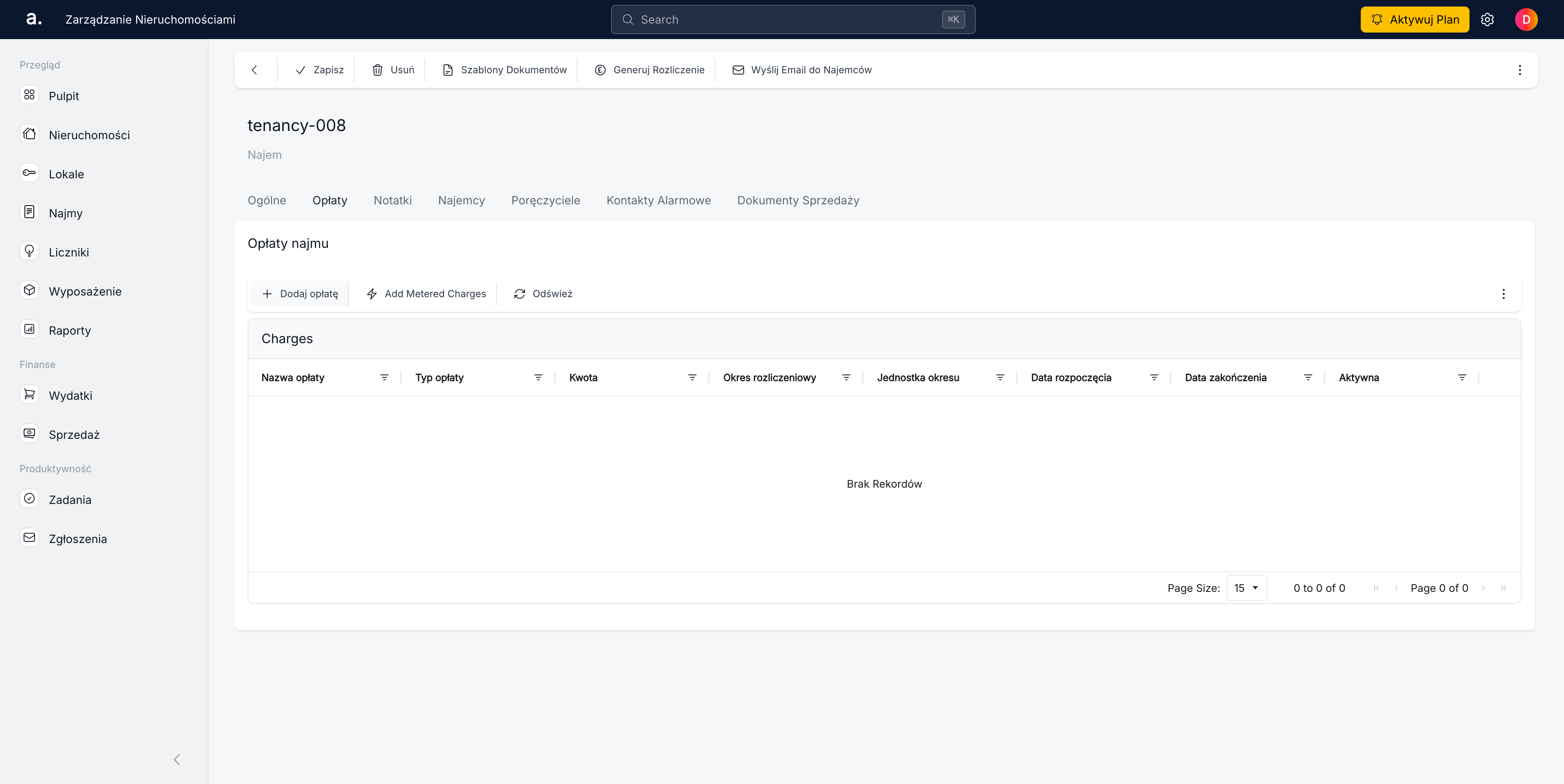Click the Wydatki cart icon
This screenshot has width=1564, height=784.
(29, 394)
